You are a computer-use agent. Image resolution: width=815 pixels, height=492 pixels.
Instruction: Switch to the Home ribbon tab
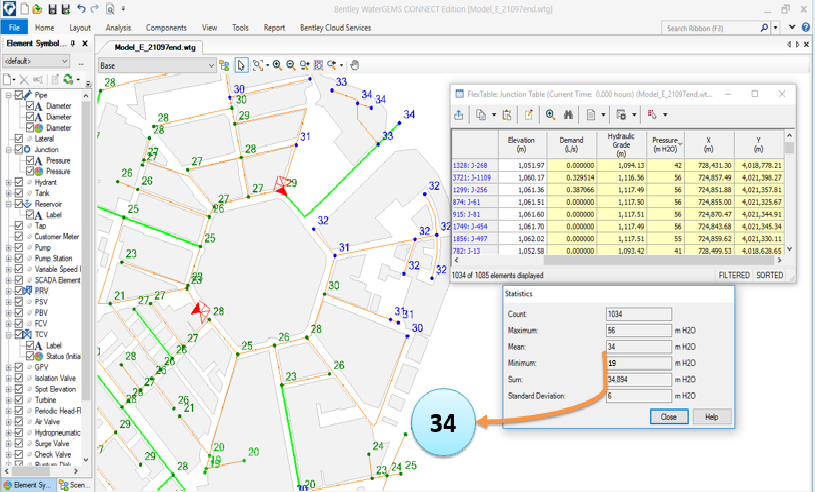45,28
